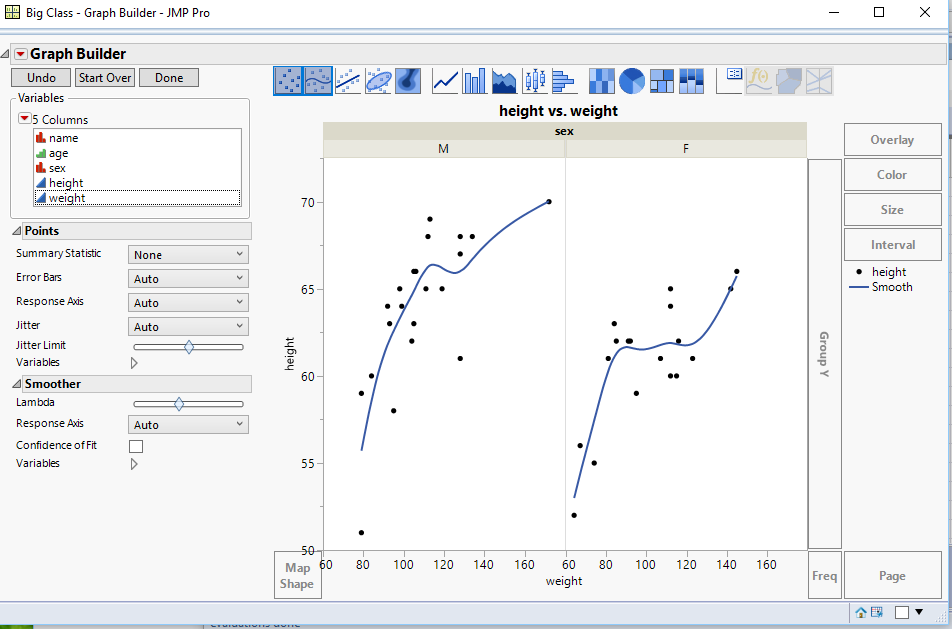Open the Jitter dropdown

pos(188,327)
